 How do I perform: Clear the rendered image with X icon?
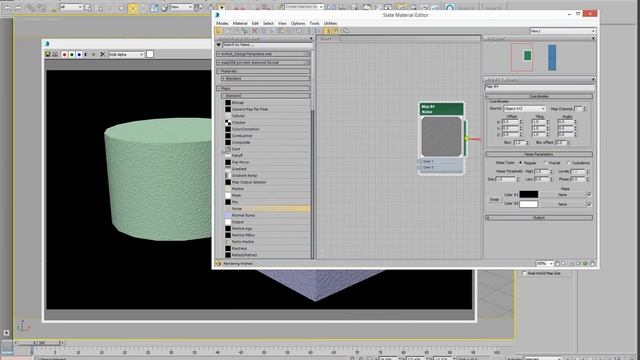coord(103,54)
